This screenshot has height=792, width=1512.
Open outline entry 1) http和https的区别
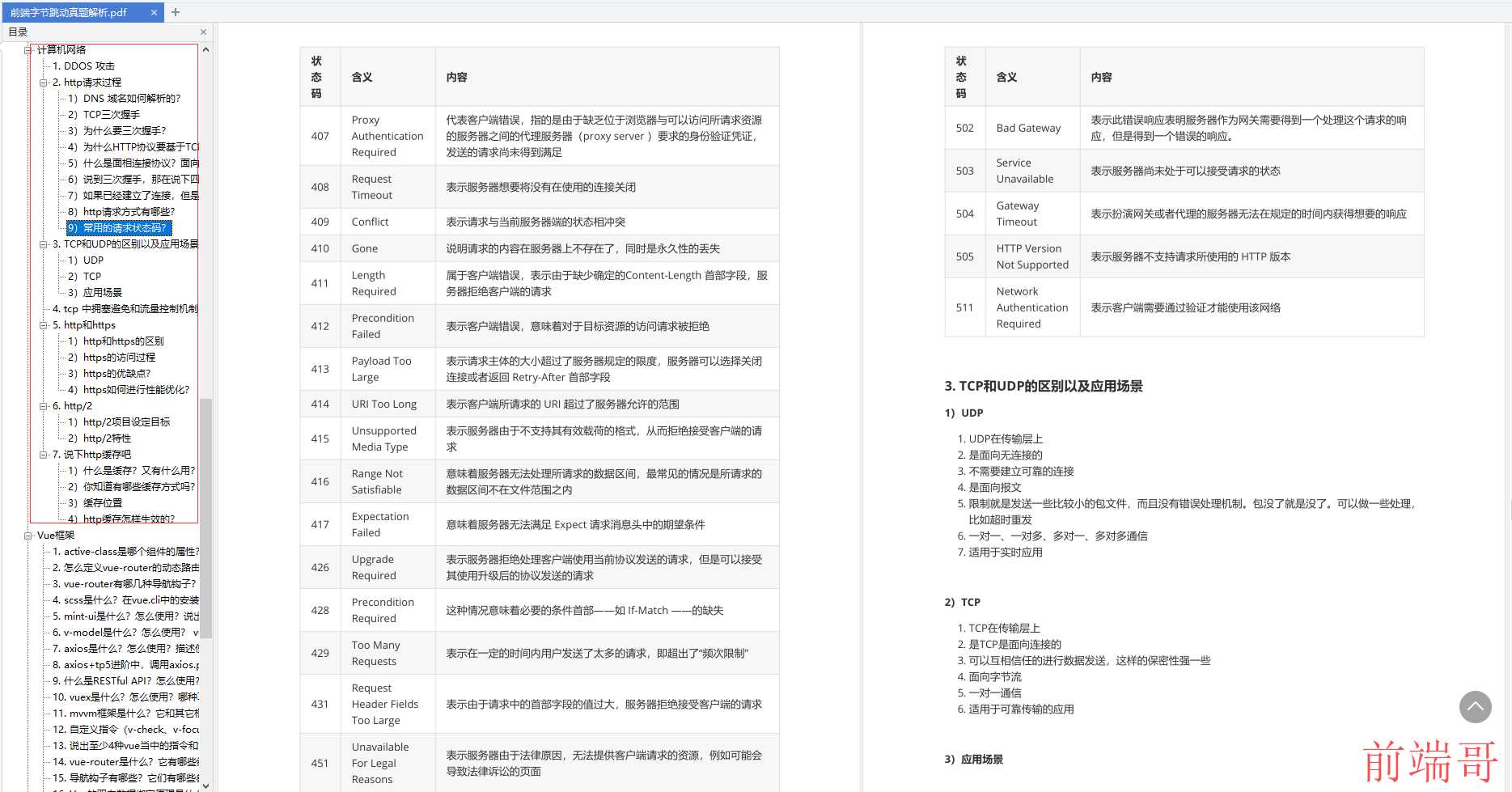pyautogui.click(x=116, y=341)
